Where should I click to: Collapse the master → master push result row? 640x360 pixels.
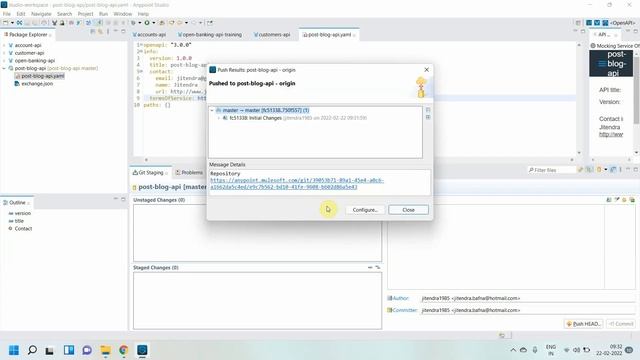(x=212, y=110)
